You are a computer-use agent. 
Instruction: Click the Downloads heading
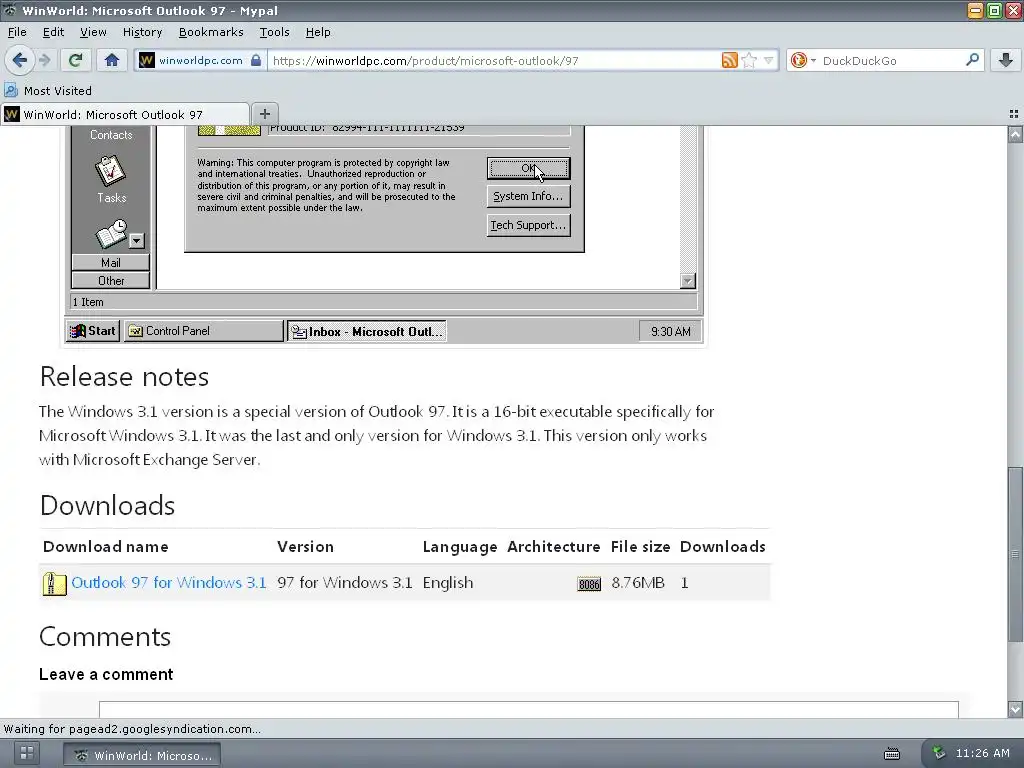(x=107, y=505)
